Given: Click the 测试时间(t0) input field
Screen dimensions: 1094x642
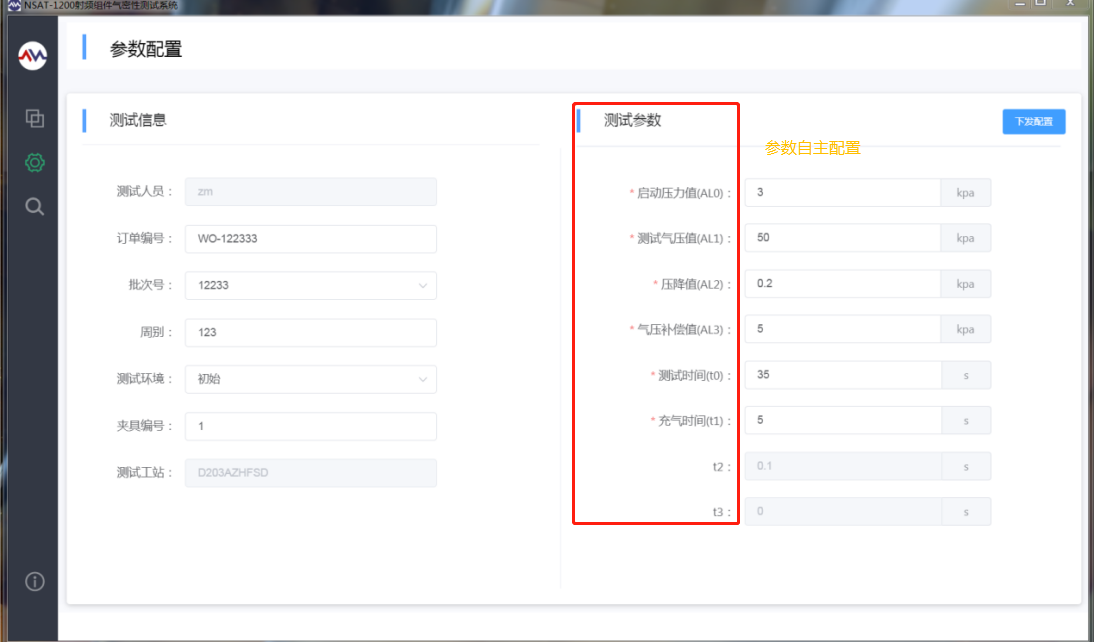Looking at the screenshot, I should pos(842,375).
